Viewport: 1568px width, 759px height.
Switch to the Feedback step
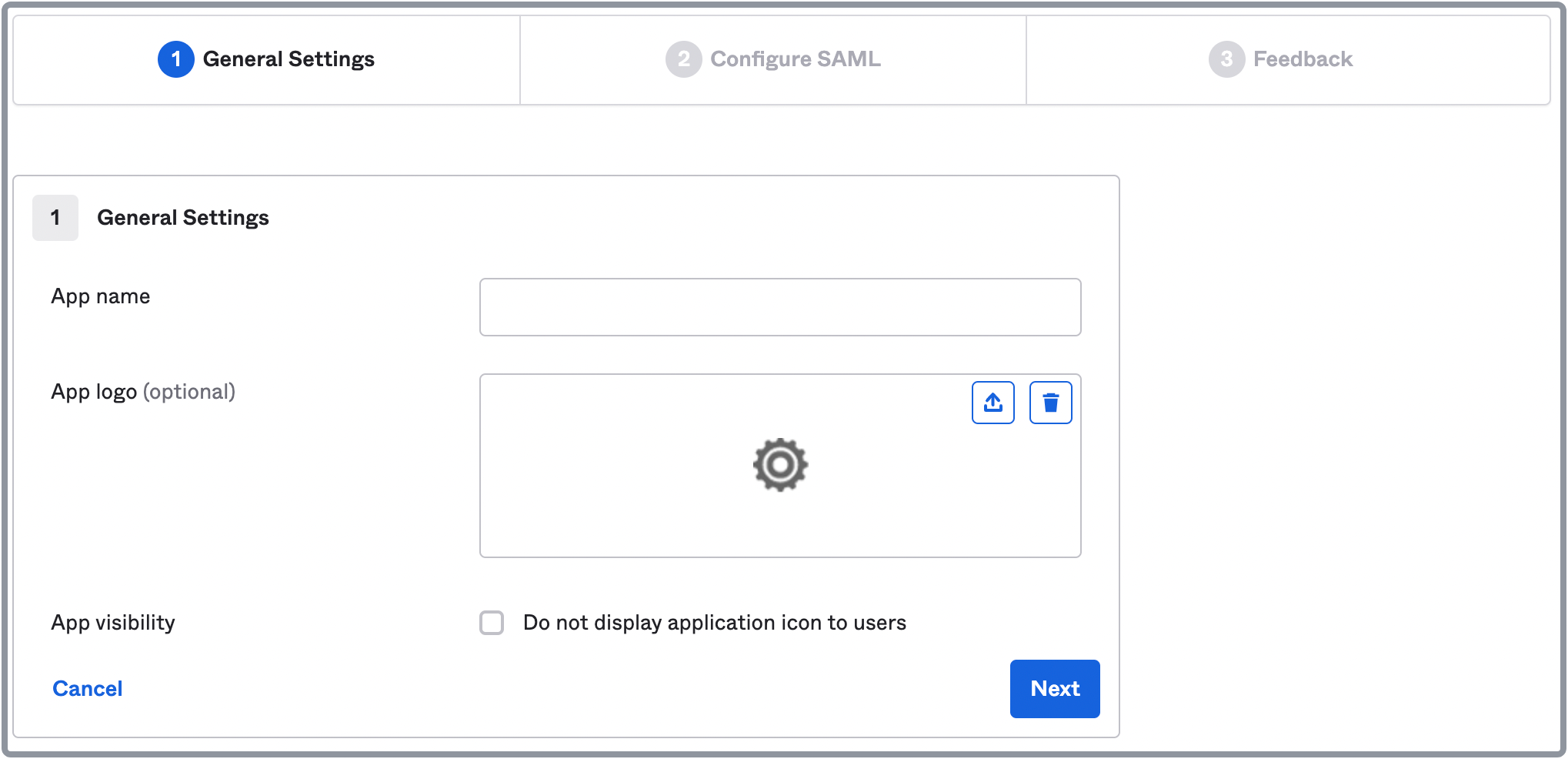click(x=1288, y=59)
